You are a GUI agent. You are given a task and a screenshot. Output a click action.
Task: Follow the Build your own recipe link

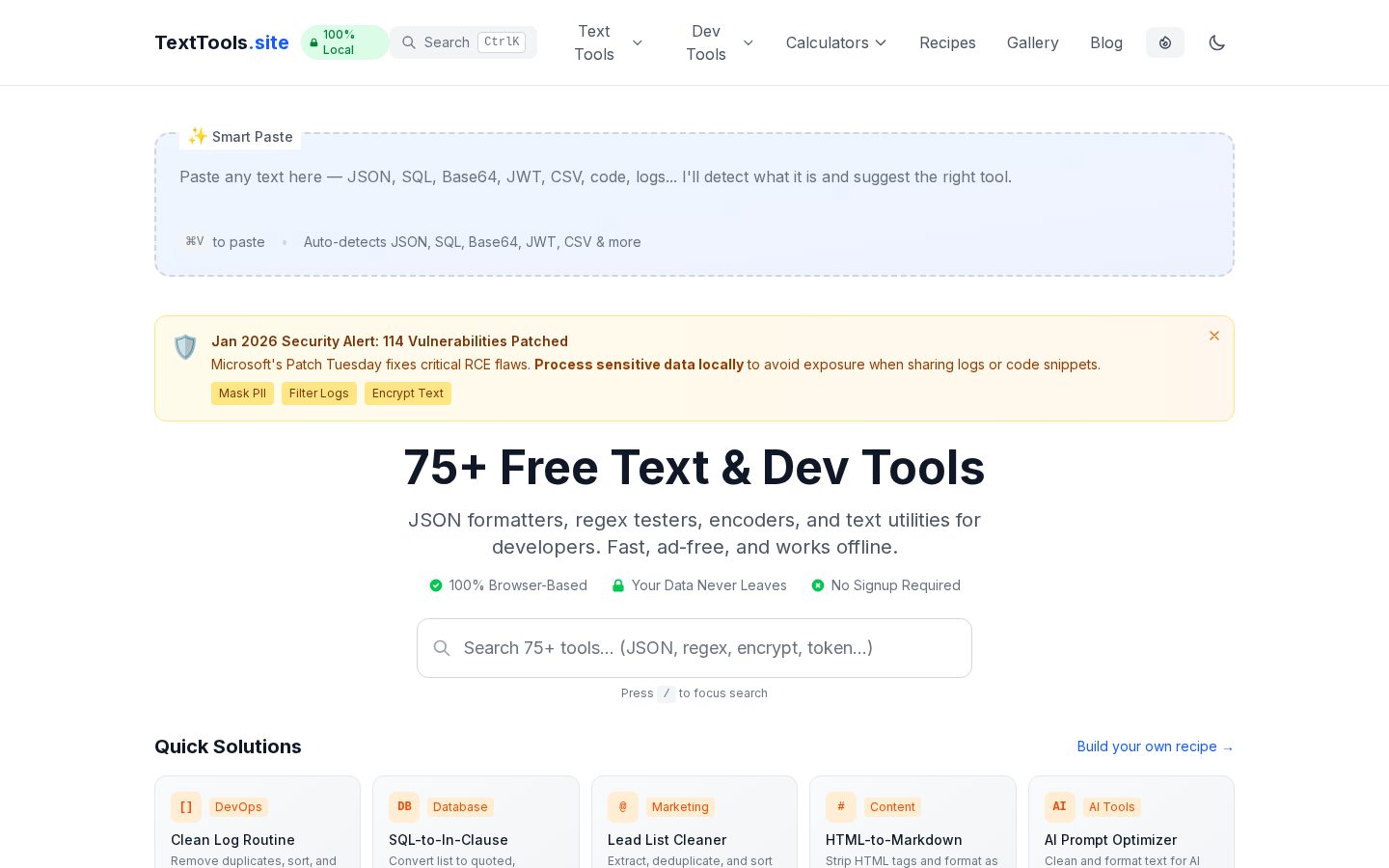(1156, 746)
